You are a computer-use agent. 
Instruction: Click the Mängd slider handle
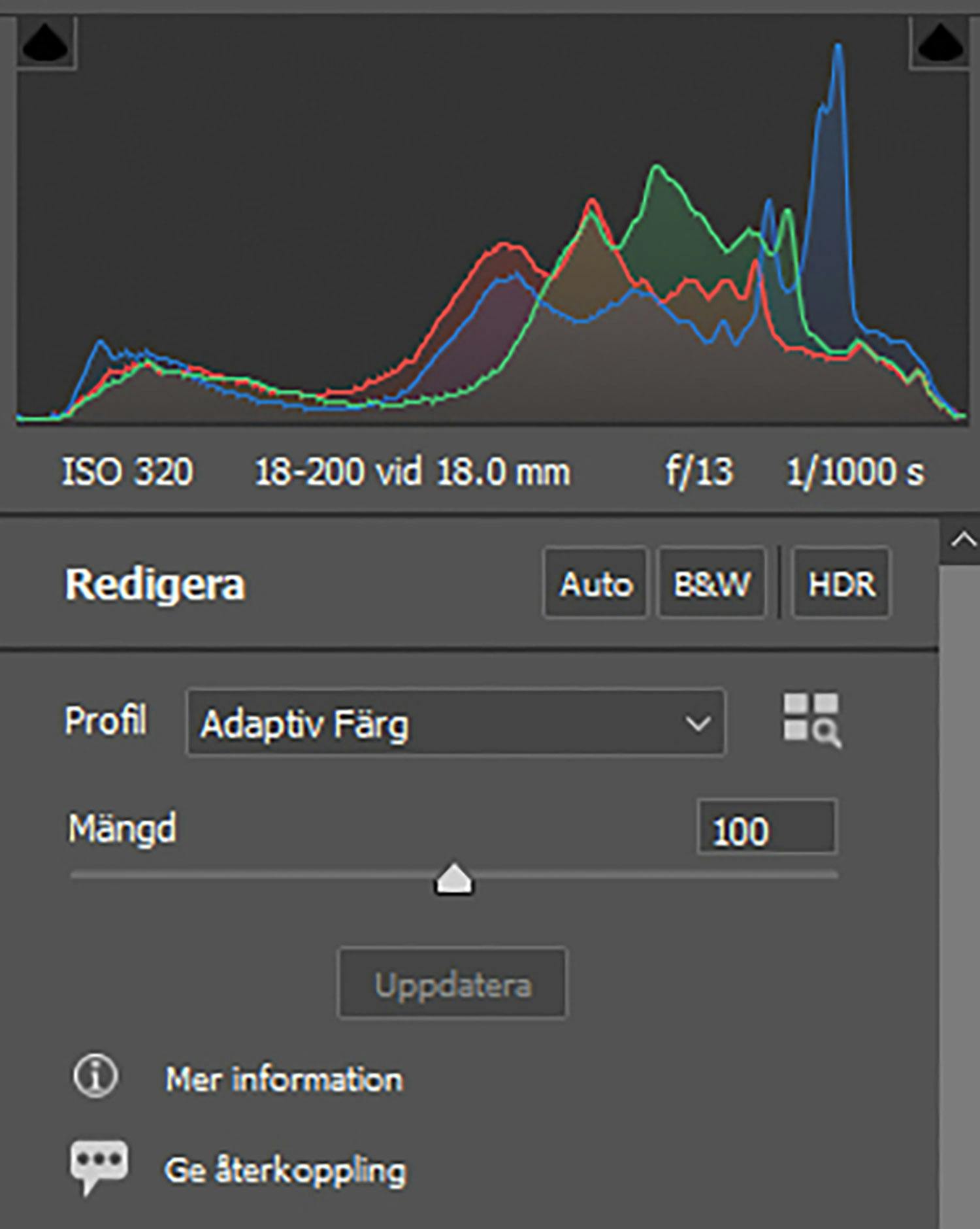453,879
